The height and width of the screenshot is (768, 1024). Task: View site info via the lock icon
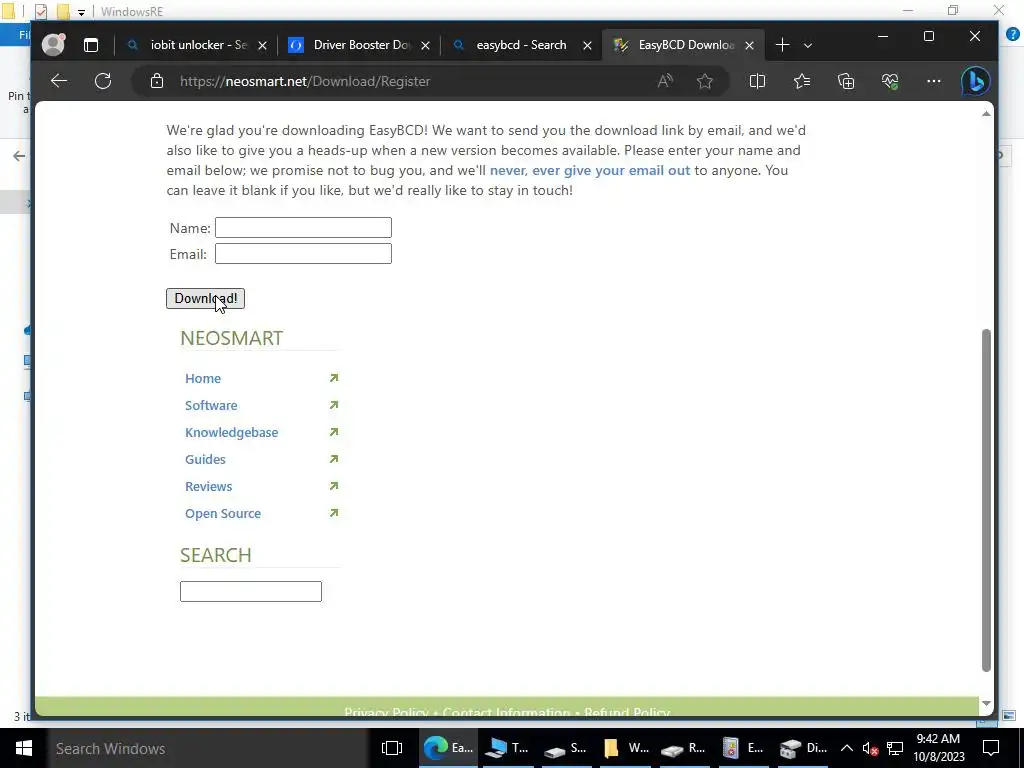pos(157,81)
